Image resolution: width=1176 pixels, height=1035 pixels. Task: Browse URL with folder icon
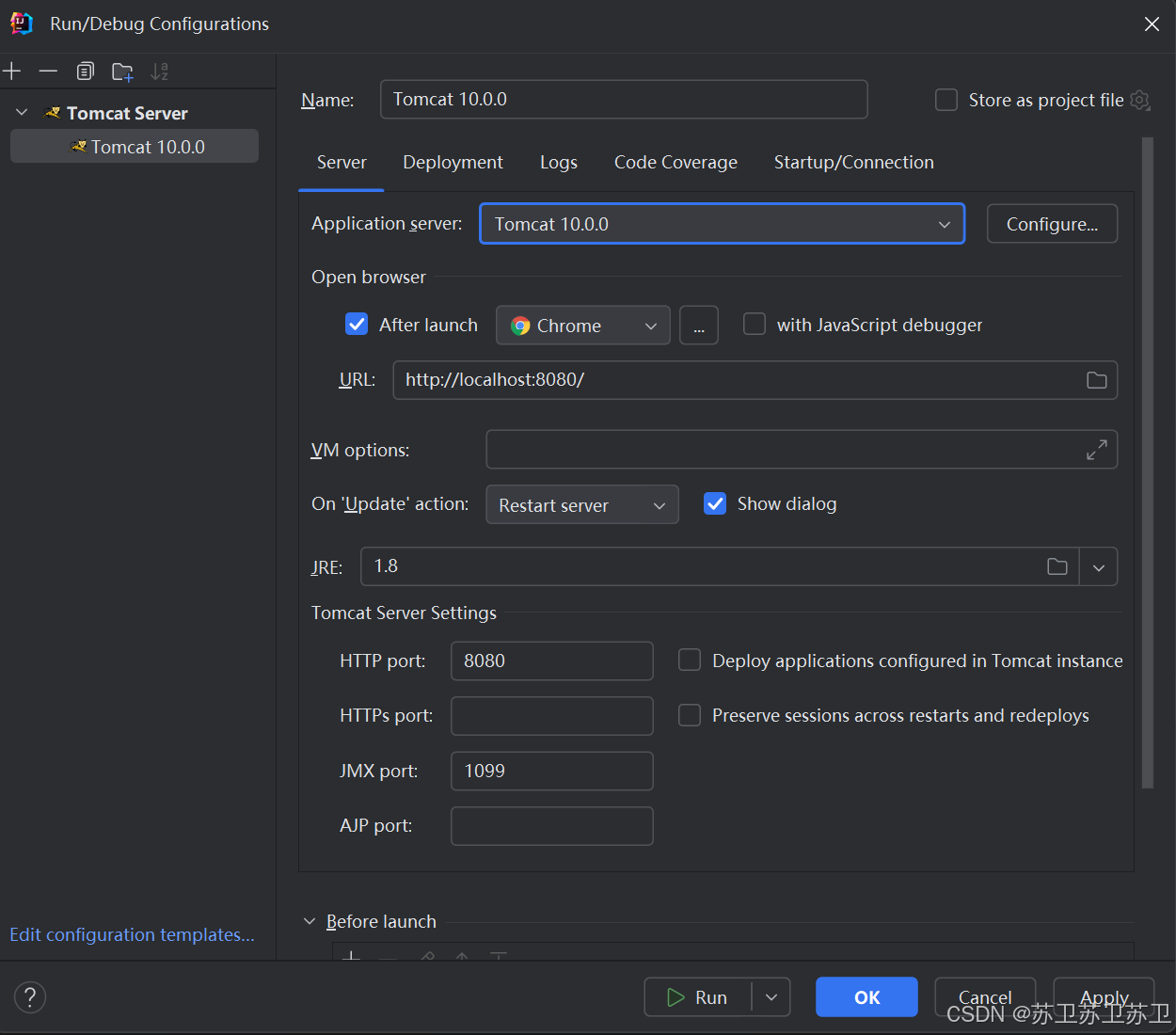pos(1097,380)
